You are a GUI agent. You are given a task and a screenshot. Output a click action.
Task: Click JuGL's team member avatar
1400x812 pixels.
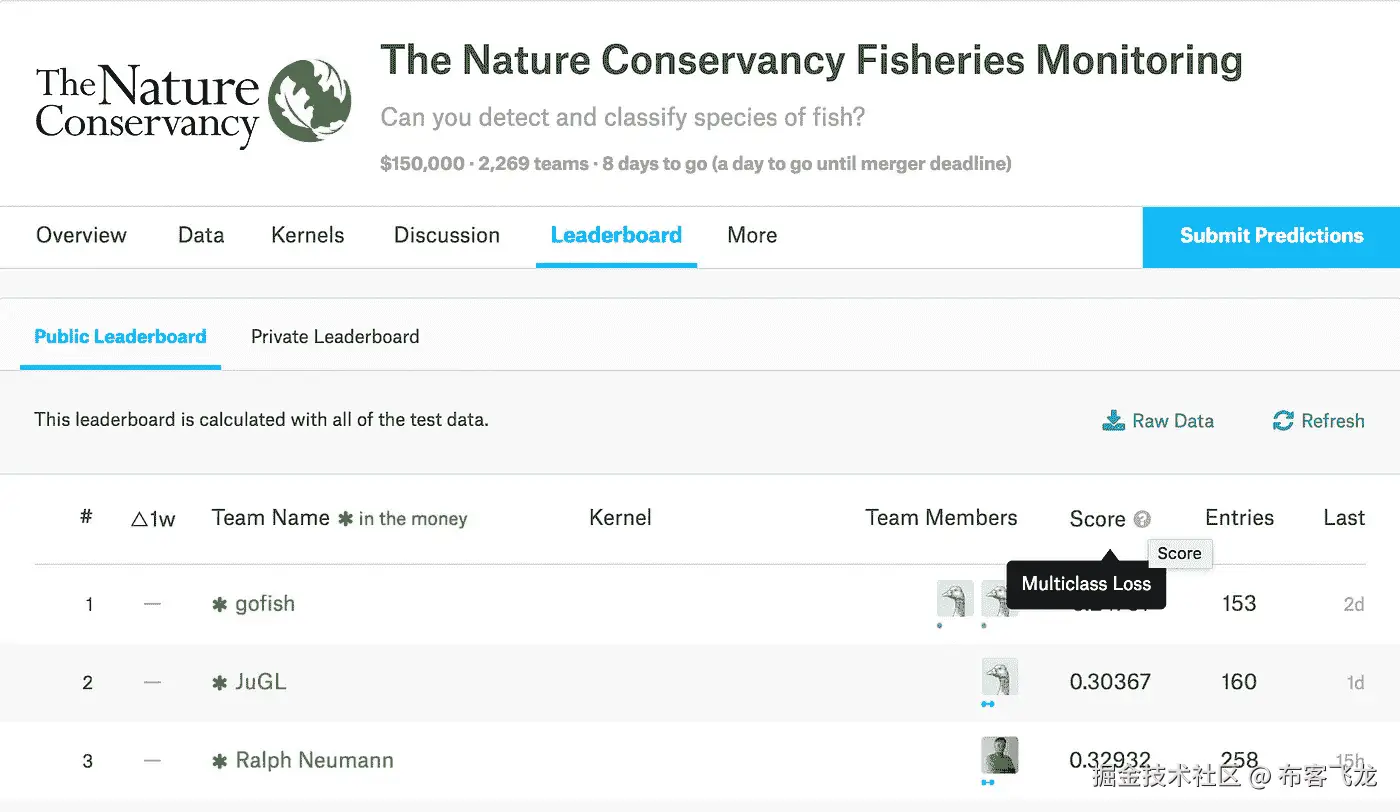pos(999,677)
